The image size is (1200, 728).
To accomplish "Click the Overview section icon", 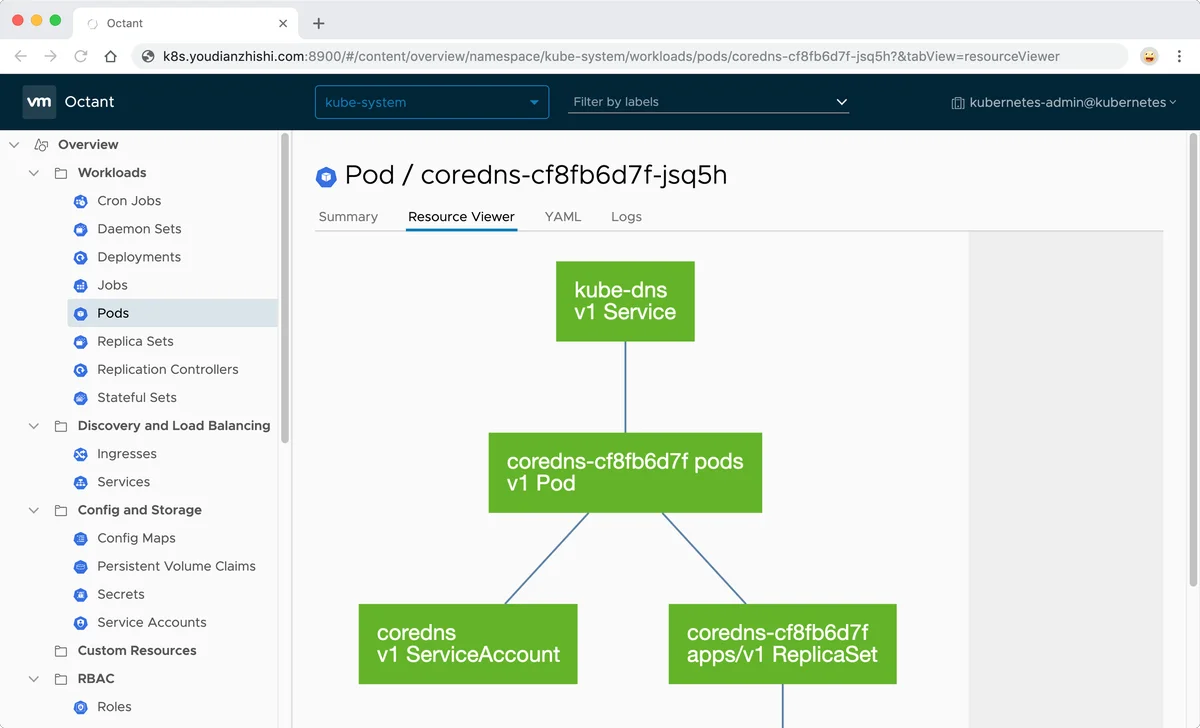I will tap(41, 145).
